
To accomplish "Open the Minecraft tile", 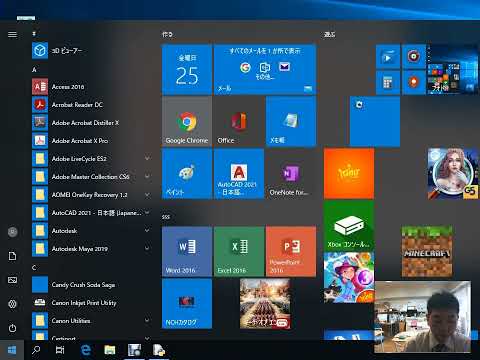I will coord(427,252).
